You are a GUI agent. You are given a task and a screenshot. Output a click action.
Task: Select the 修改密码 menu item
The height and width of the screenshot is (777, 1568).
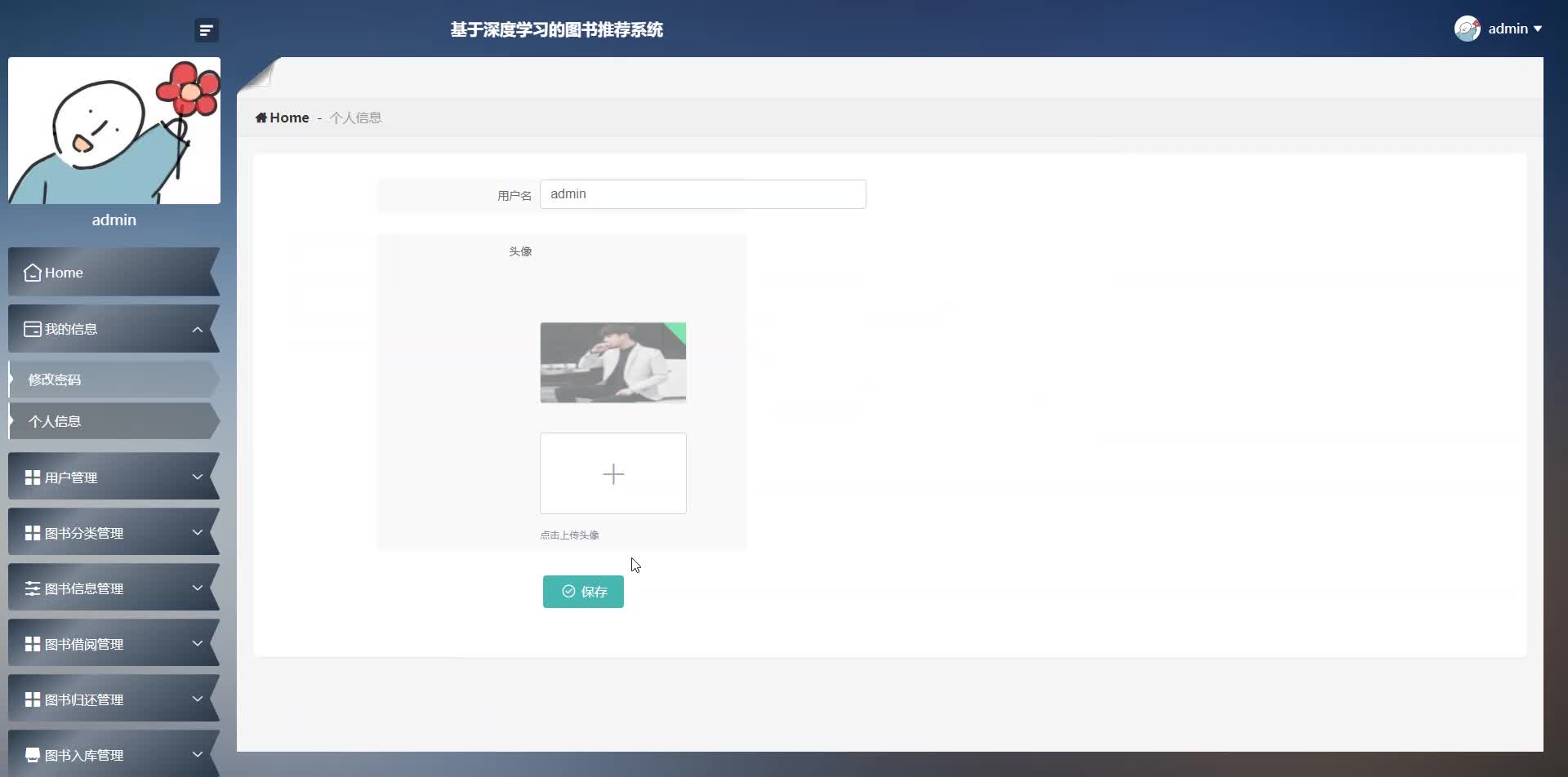click(x=54, y=379)
